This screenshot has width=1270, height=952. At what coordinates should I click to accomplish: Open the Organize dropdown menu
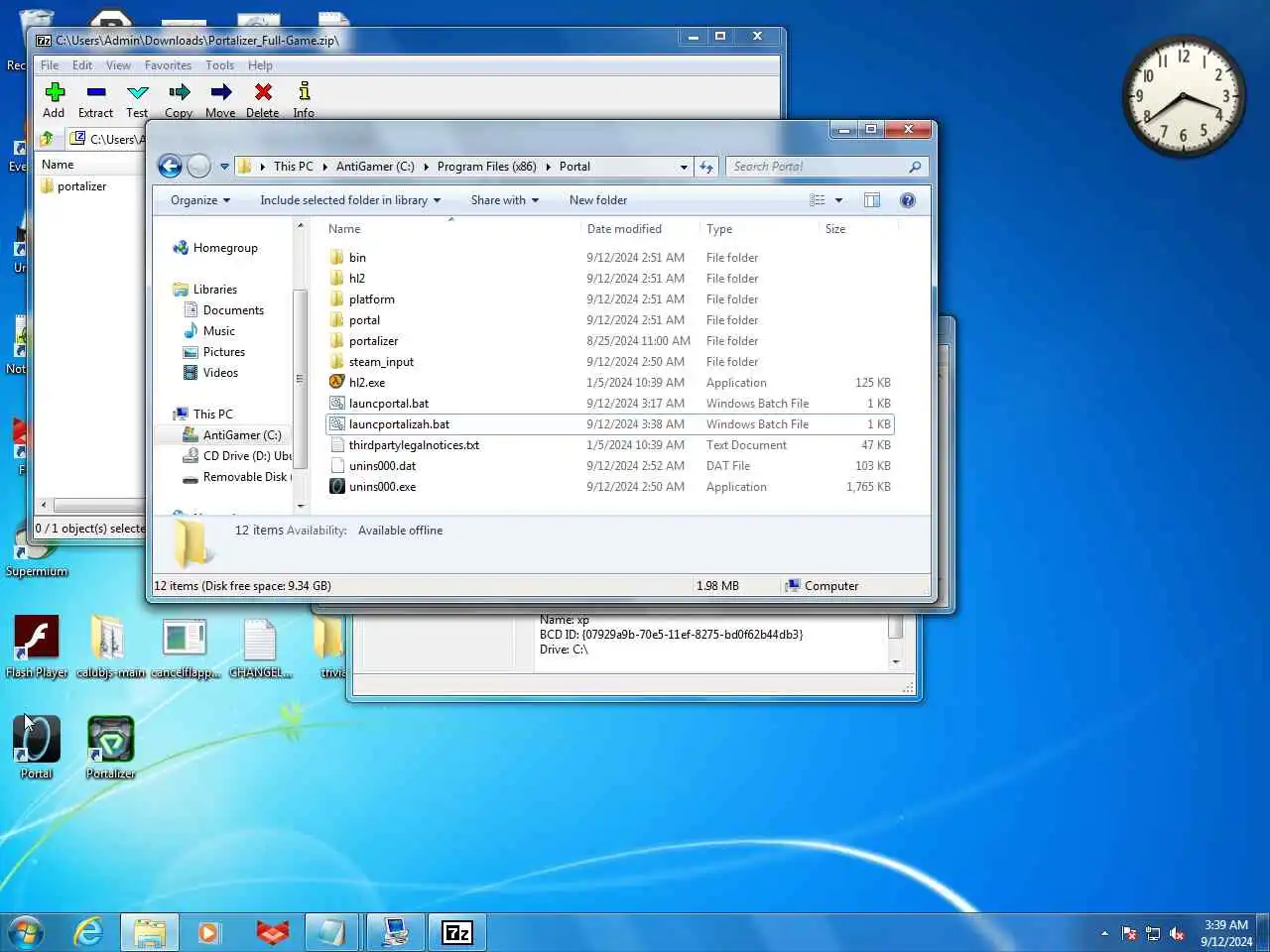199,200
